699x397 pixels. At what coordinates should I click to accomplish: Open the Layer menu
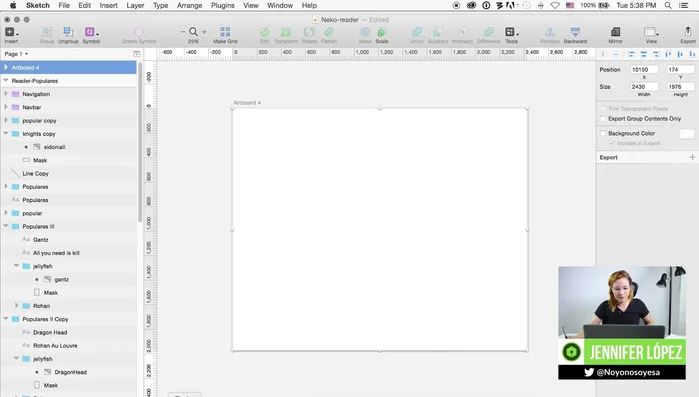pos(135,5)
